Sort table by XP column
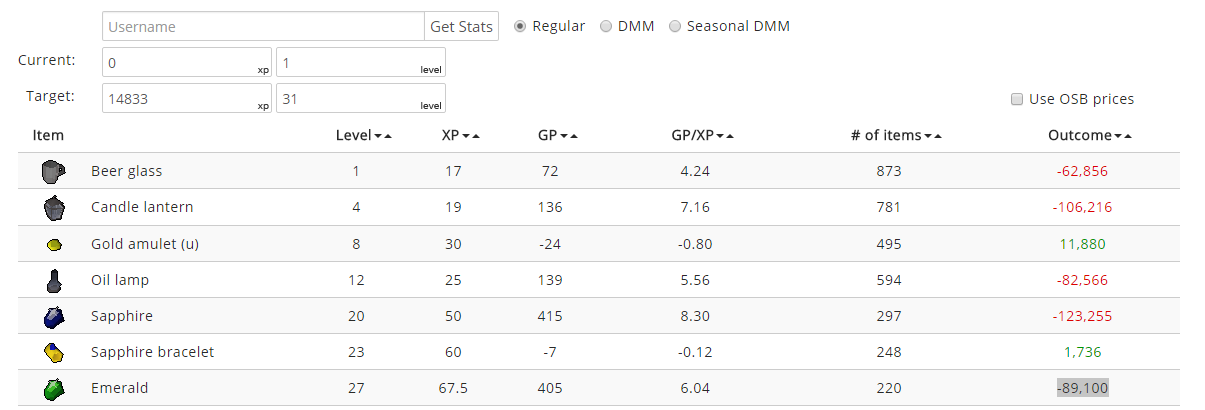 (x=460, y=136)
